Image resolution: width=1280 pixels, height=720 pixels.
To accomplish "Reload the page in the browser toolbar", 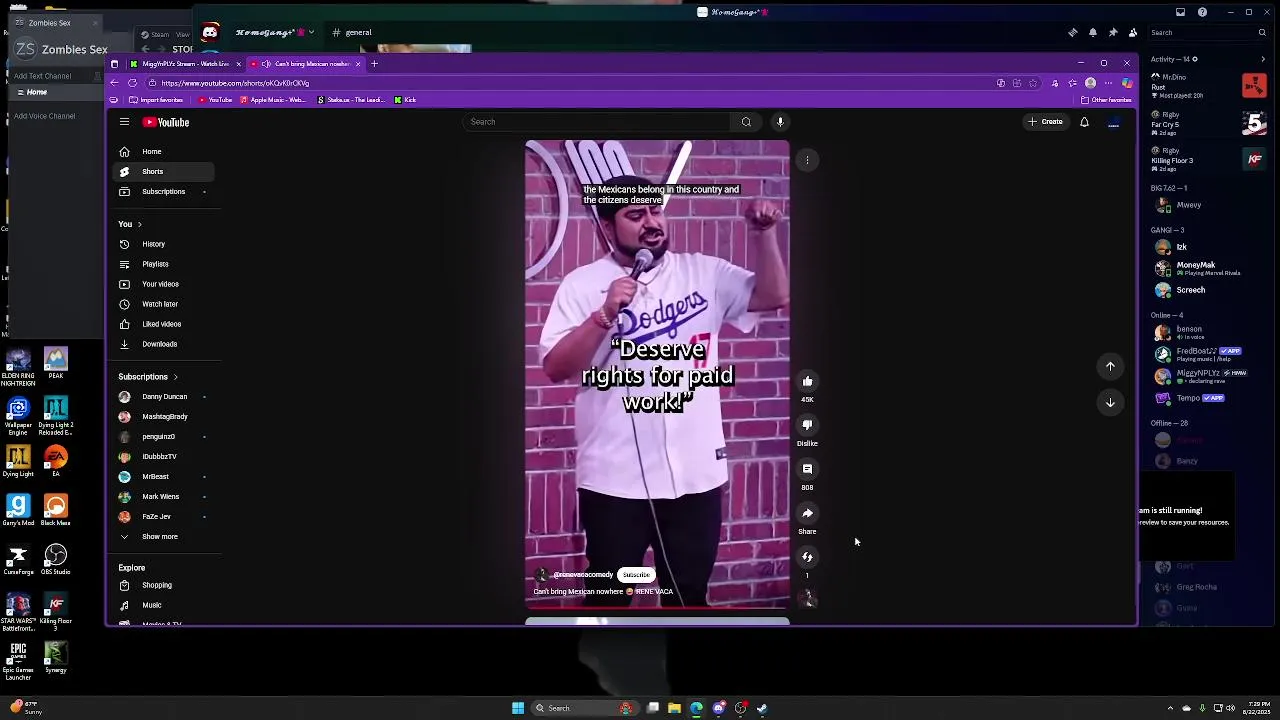I will click(132, 83).
